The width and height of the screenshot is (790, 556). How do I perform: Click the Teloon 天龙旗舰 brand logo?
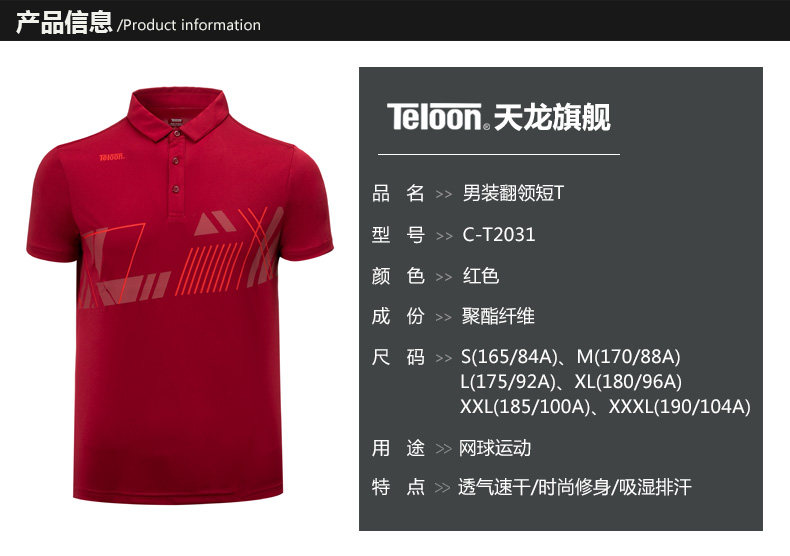tap(498, 117)
